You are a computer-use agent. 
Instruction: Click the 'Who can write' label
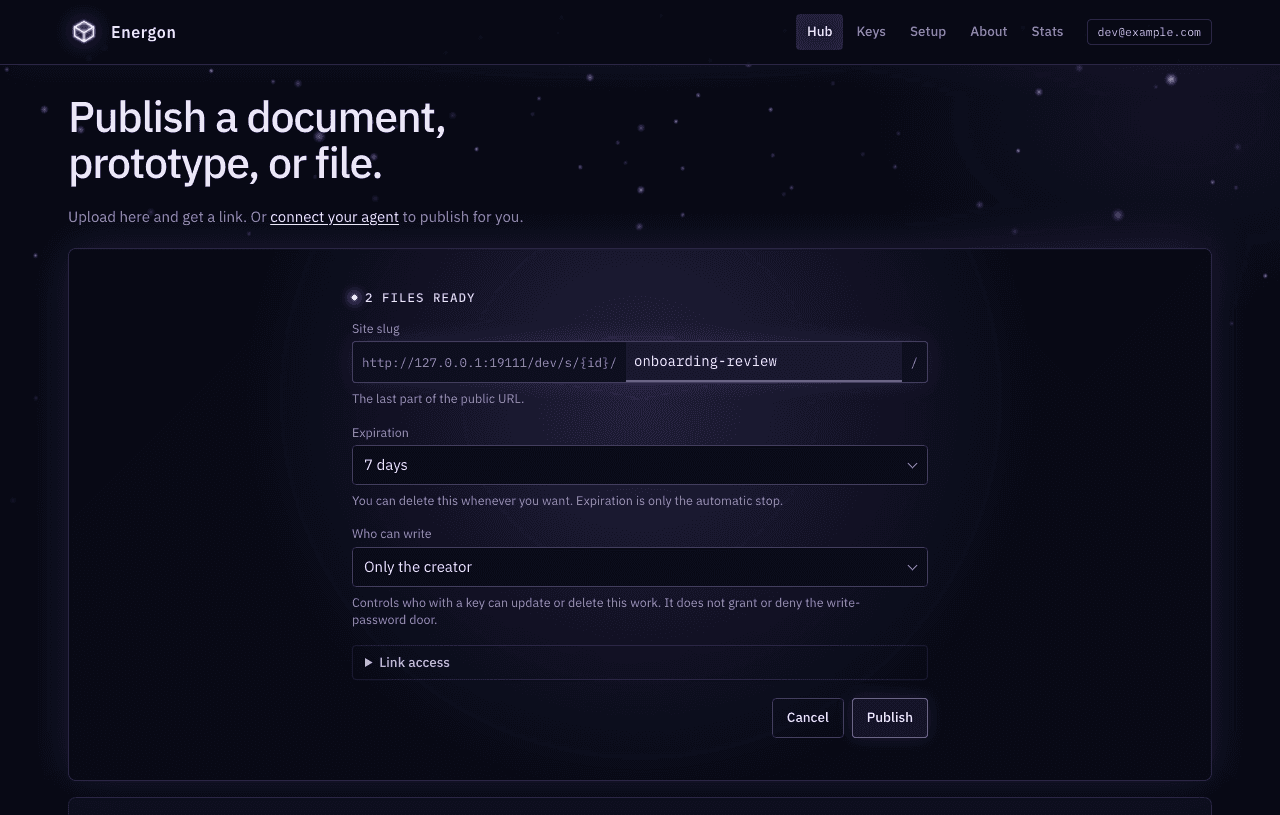392,534
